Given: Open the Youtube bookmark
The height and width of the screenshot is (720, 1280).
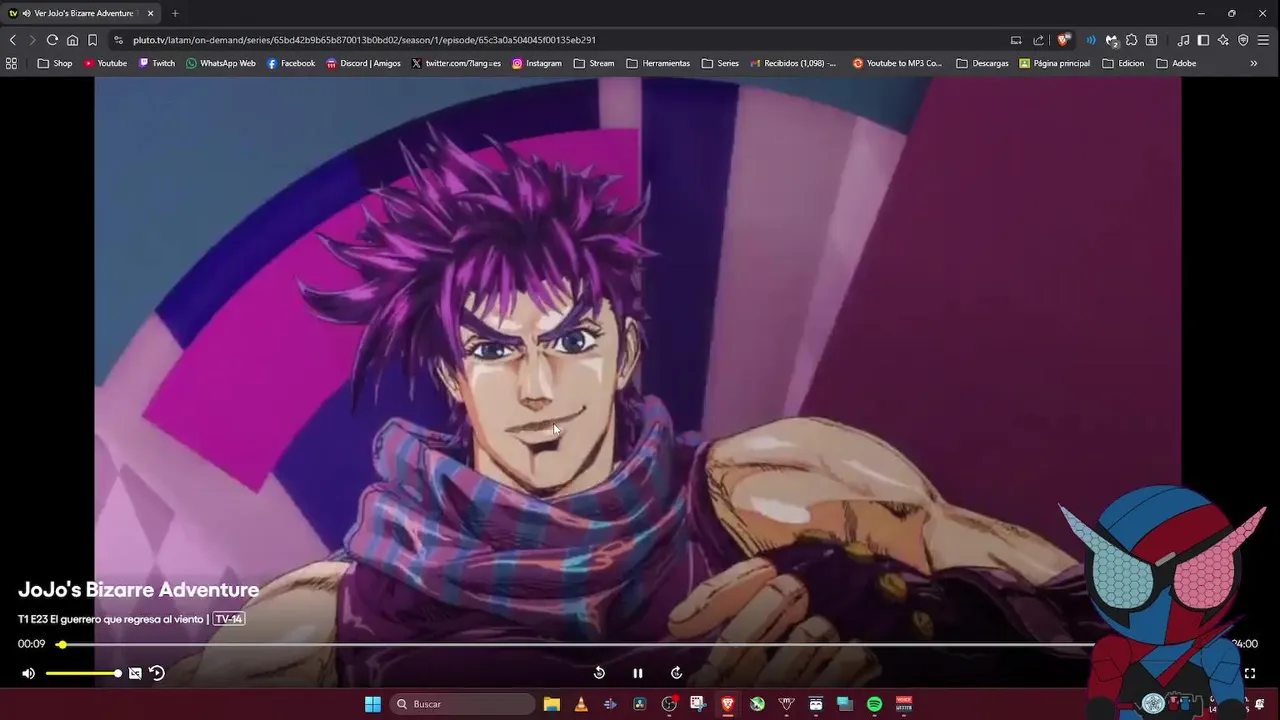Looking at the screenshot, I should click(x=105, y=63).
